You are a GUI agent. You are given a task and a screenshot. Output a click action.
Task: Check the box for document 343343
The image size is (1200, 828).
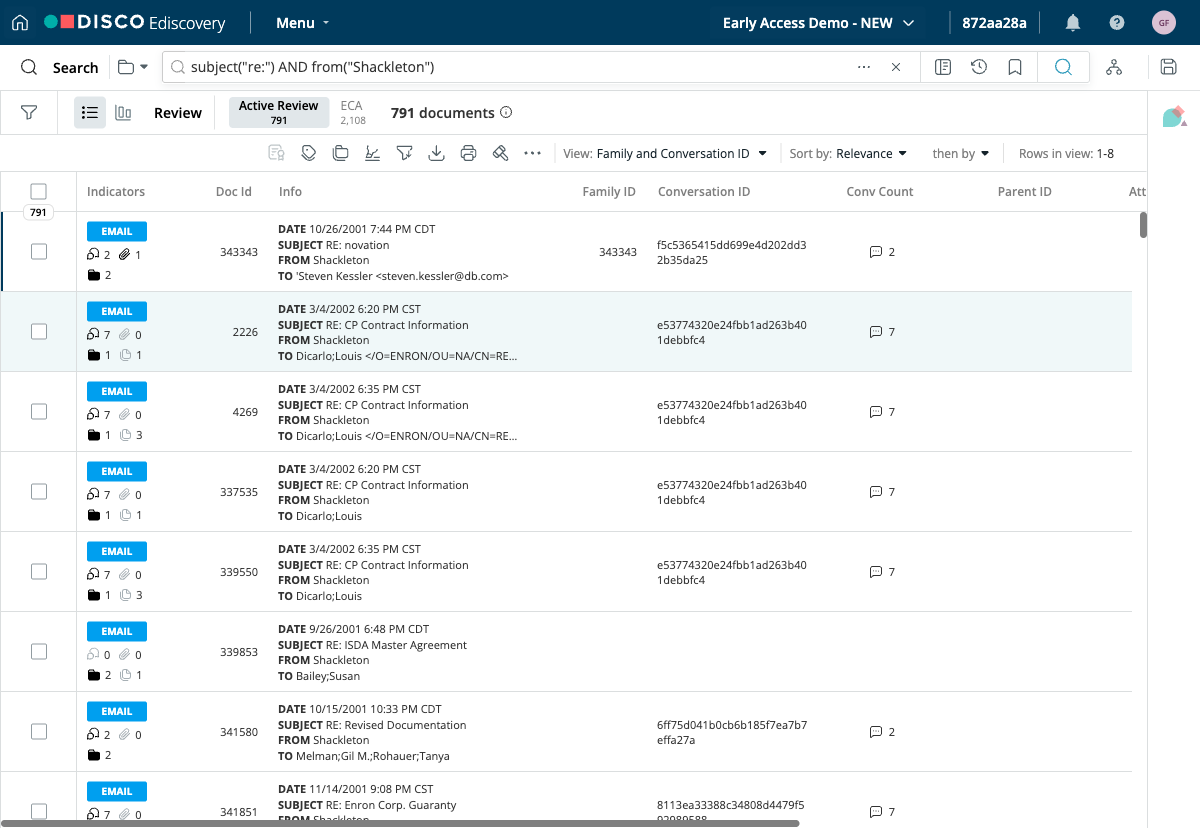click(38, 252)
